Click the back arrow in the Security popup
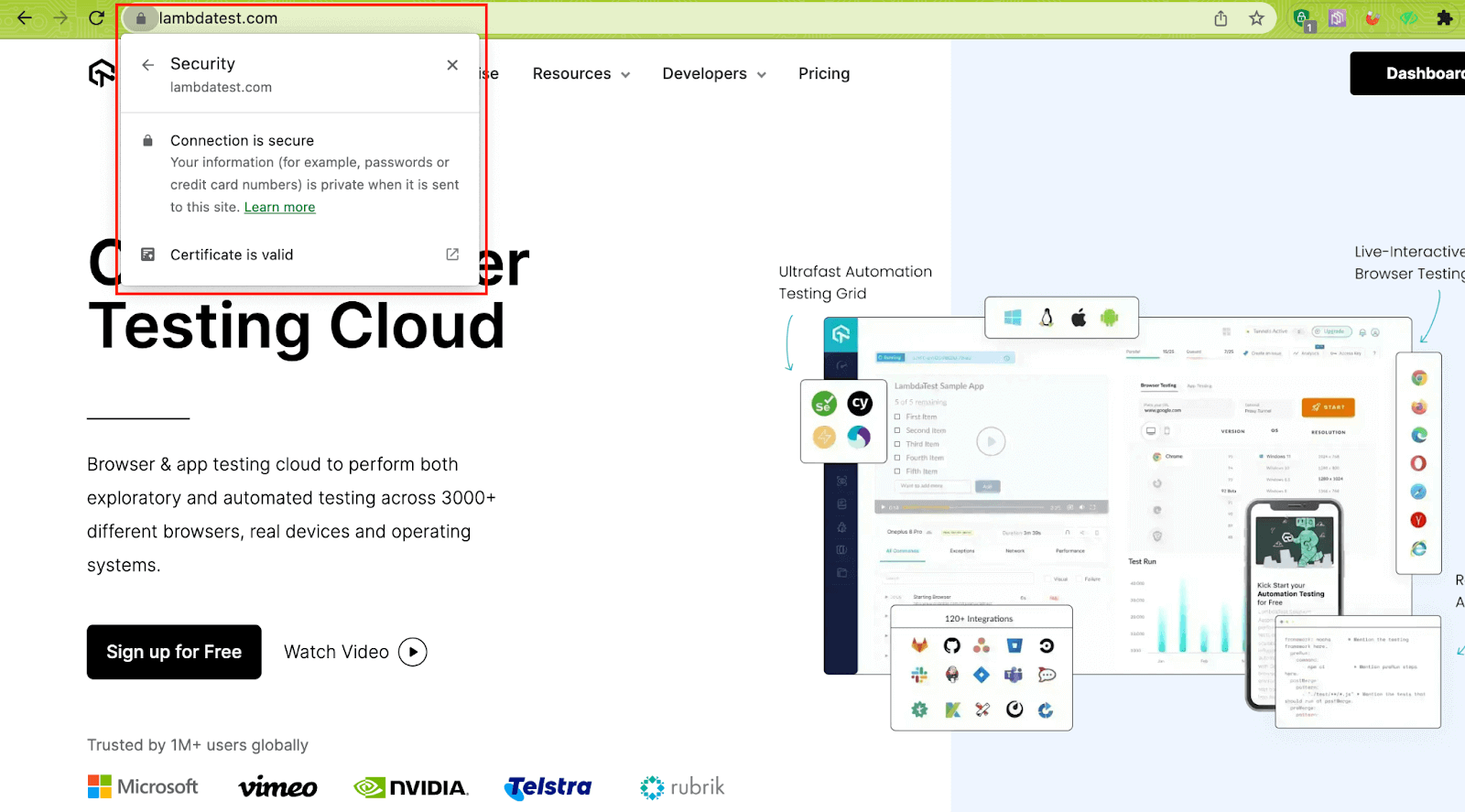The width and height of the screenshot is (1465, 812). [x=147, y=65]
